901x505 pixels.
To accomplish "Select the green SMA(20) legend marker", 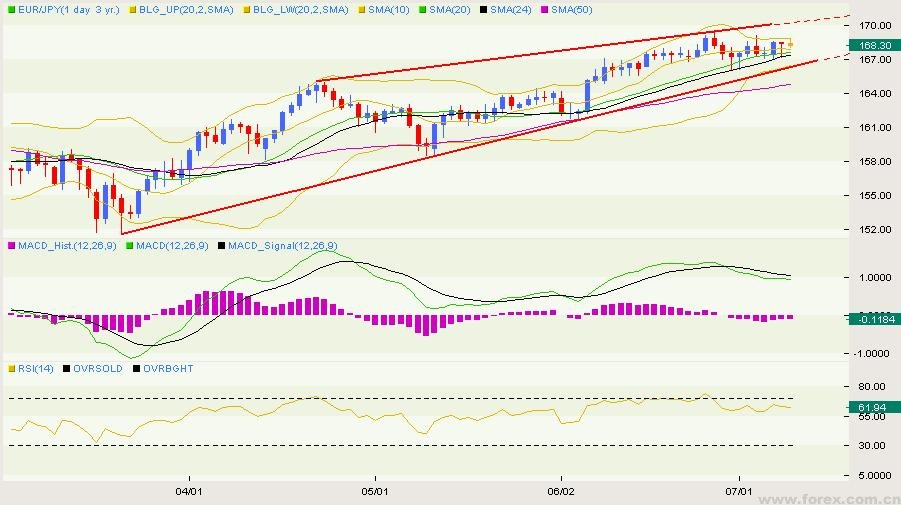I will [423, 7].
